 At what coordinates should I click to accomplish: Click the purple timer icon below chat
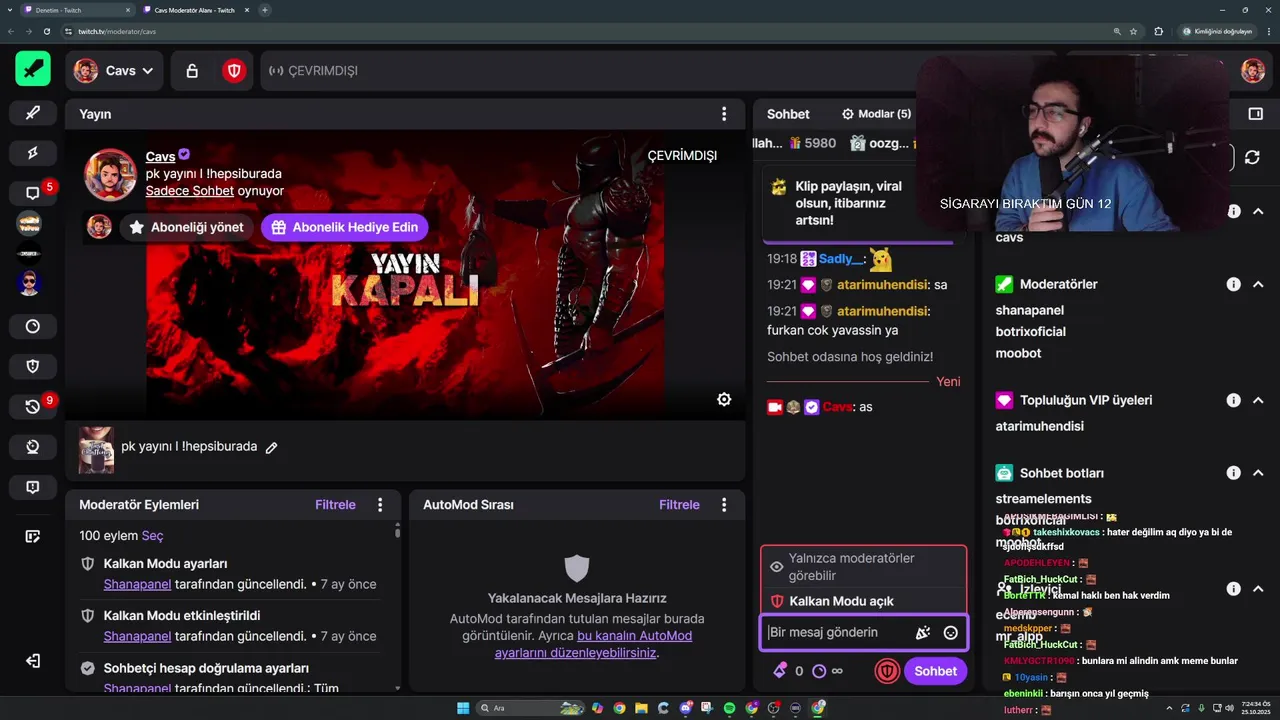point(819,671)
